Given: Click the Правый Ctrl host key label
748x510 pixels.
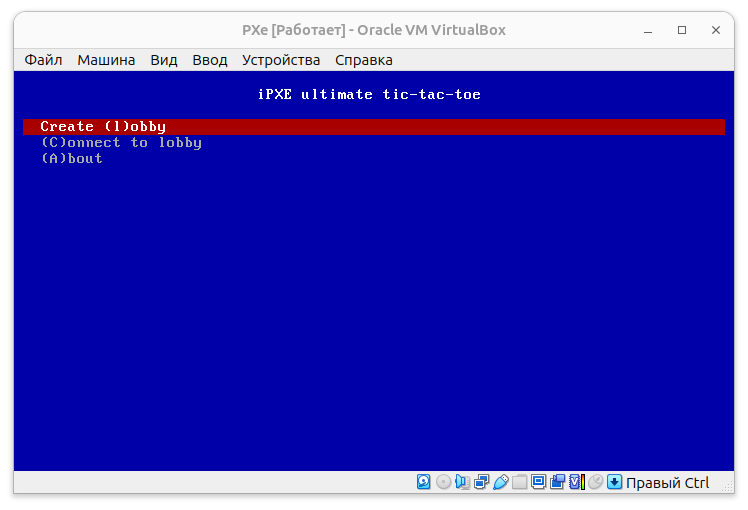Looking at the screenshot, I should (667, 483).
